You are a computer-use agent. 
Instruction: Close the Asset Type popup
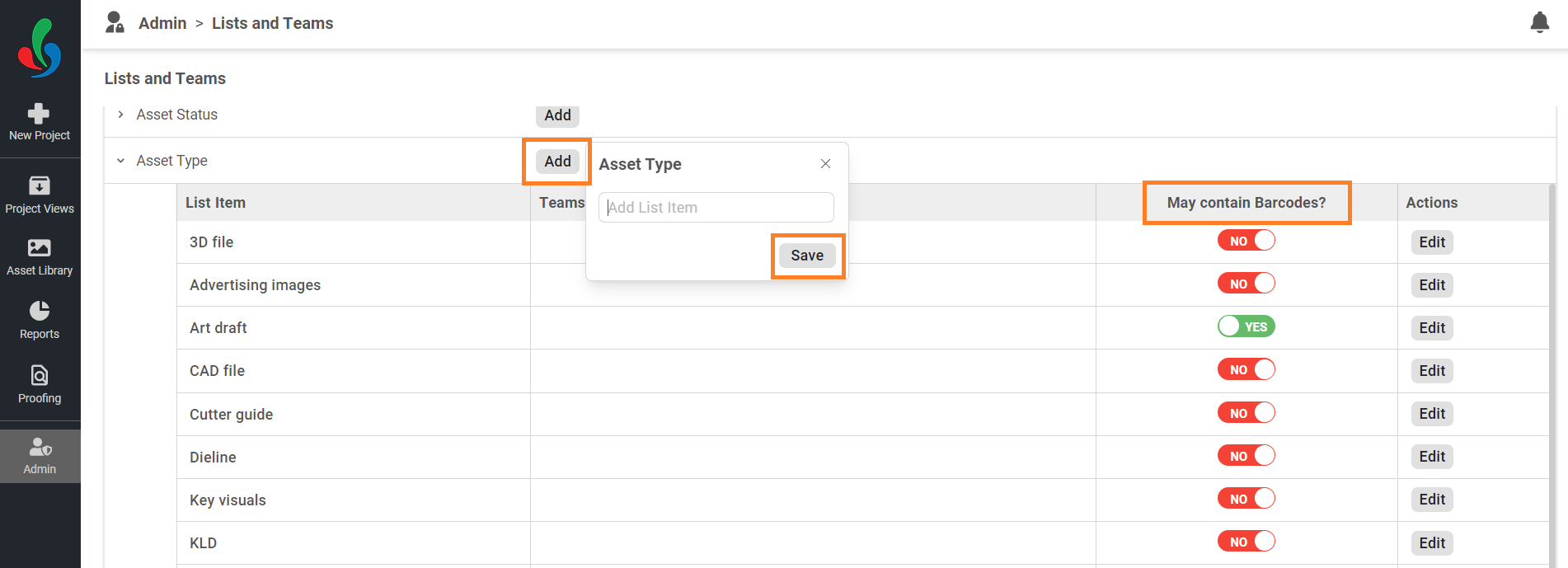pyautogui.click(x=825, y=164)
